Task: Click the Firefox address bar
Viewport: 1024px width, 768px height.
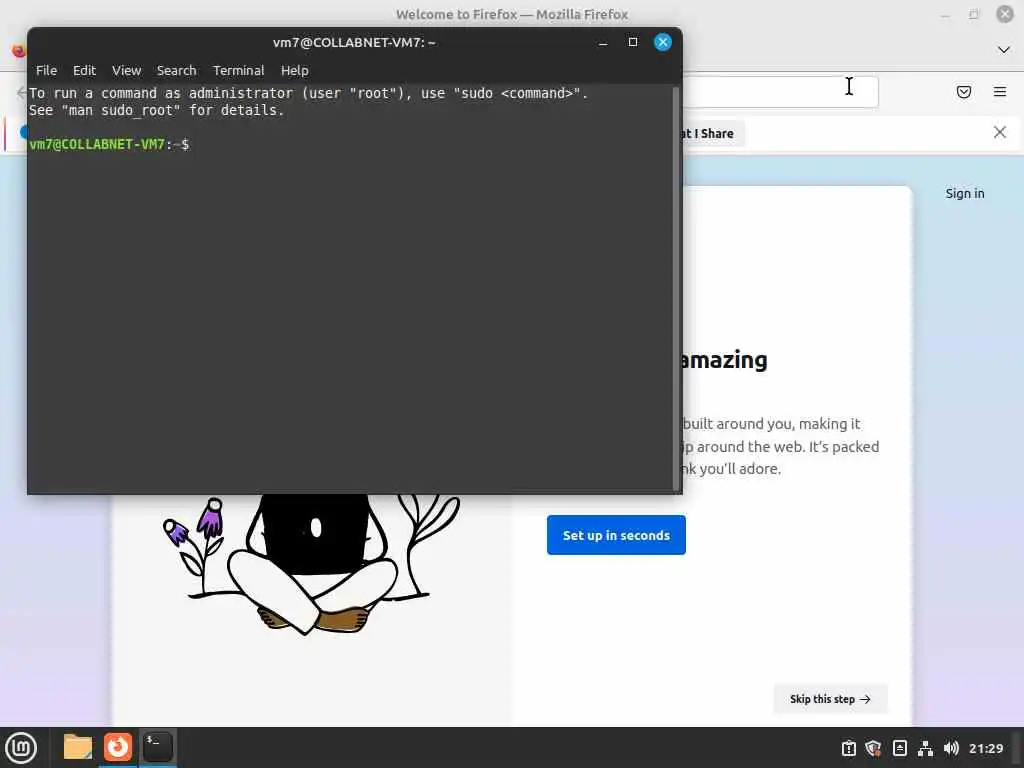Action: pyautogui.click(x=780, y=91)
